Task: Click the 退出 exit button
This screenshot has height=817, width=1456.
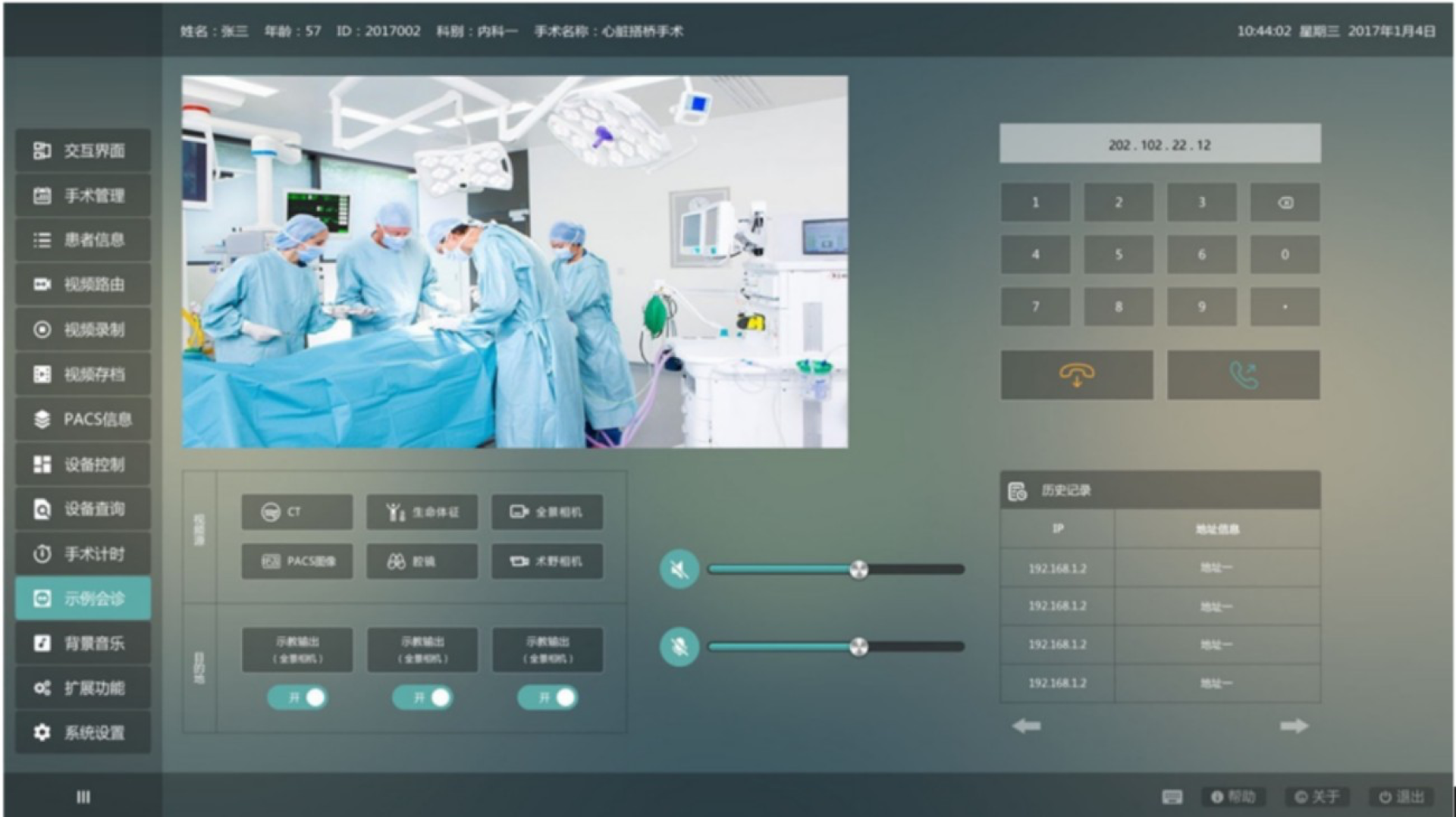Action: 1401,797
